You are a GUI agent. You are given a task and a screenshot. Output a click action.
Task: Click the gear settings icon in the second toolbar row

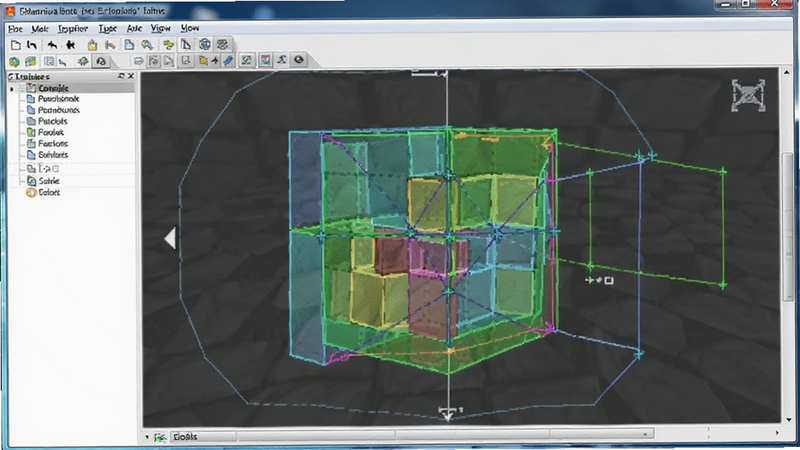83,61
